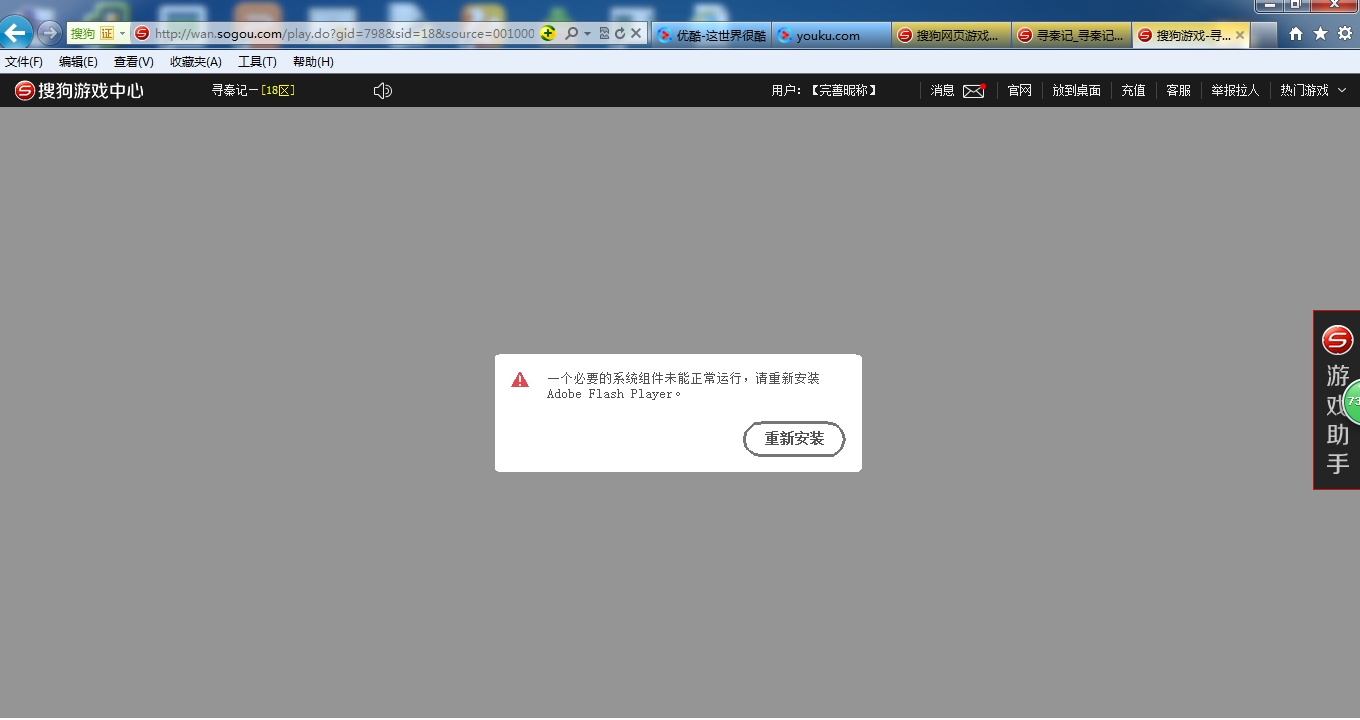Open the 热门游戏 dropdown
This screenshot has height=720, width=1360.
click(x=1305, y=90)
